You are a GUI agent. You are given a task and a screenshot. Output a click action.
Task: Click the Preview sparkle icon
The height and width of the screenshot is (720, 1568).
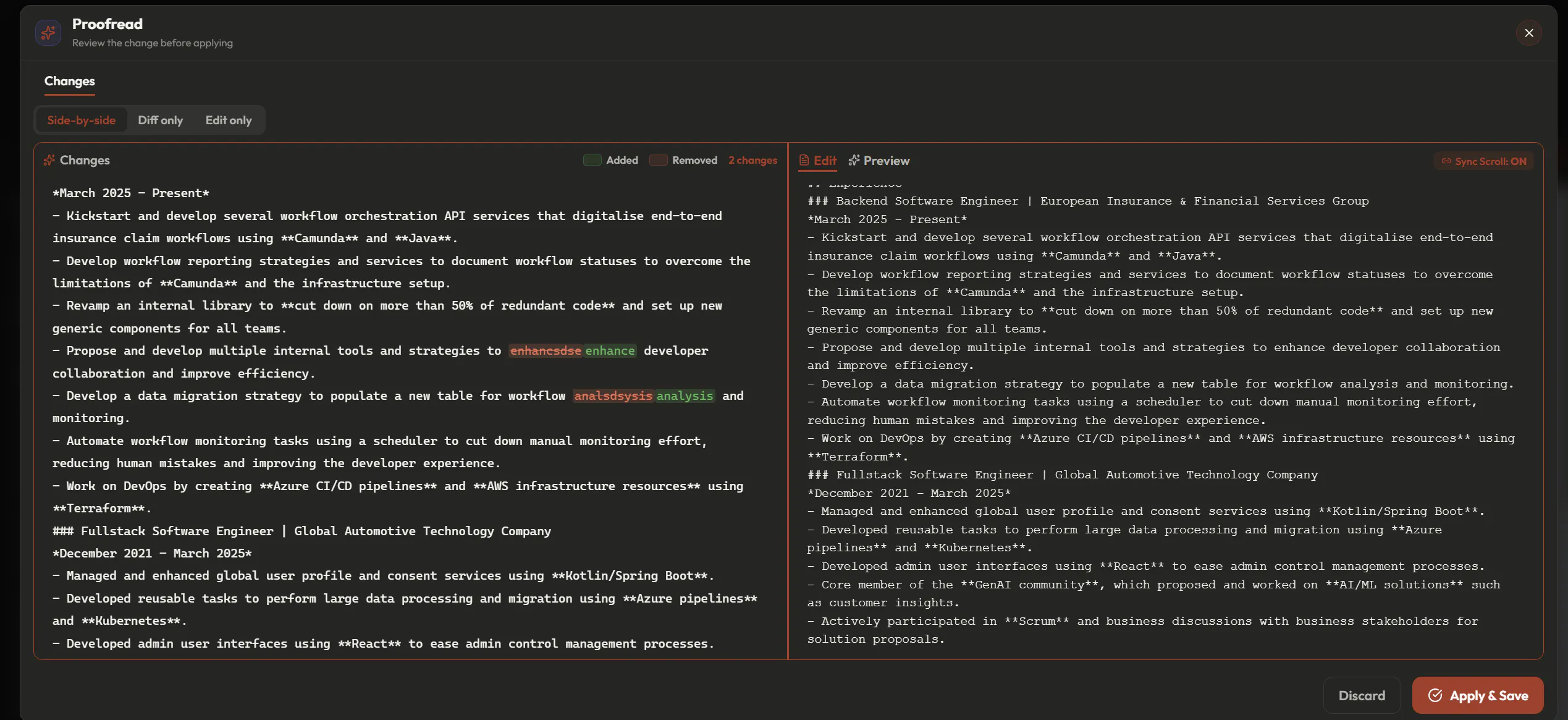[854, 161]
